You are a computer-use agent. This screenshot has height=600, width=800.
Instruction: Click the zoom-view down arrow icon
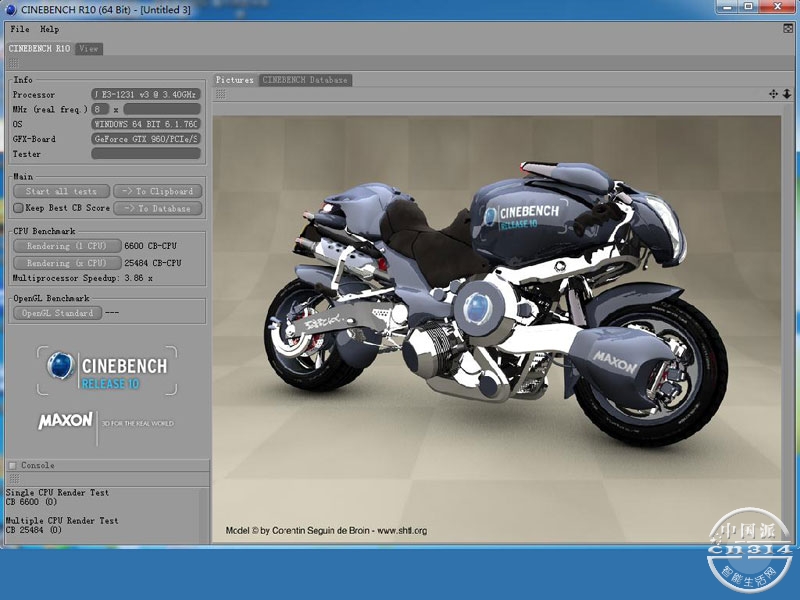click(787, 94)
